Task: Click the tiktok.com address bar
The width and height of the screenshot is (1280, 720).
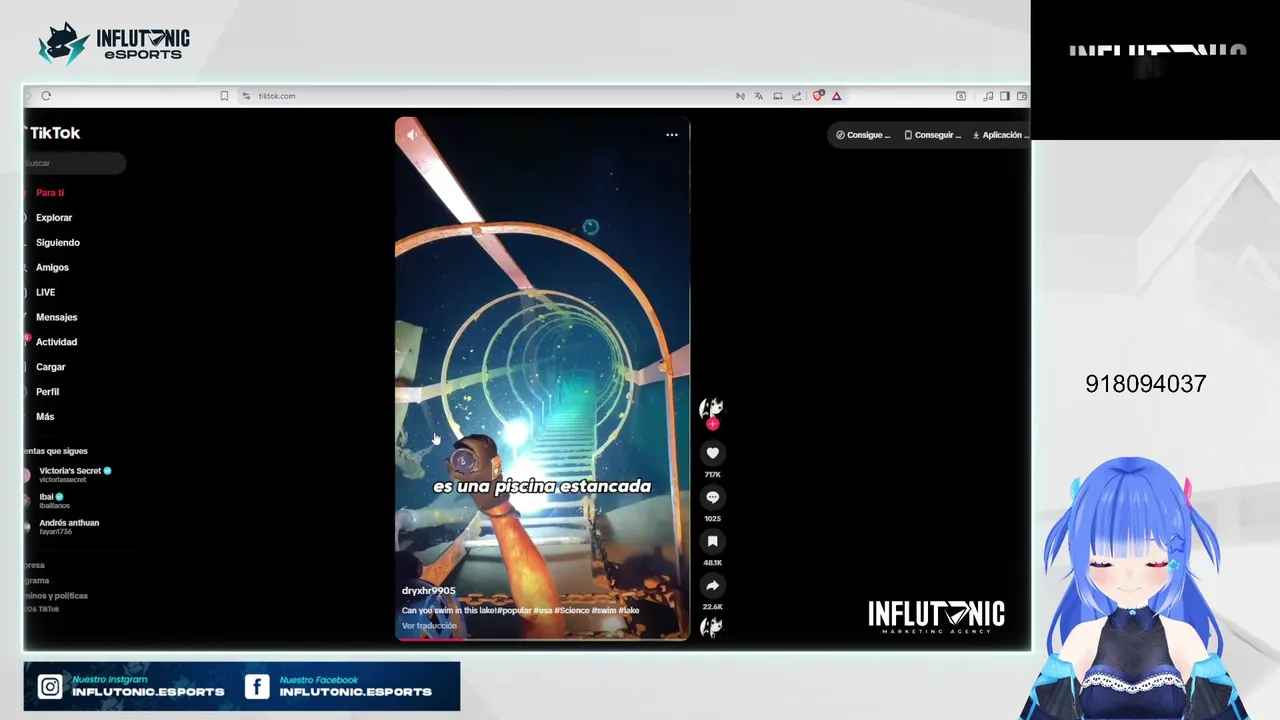Action: pos(277,96)
